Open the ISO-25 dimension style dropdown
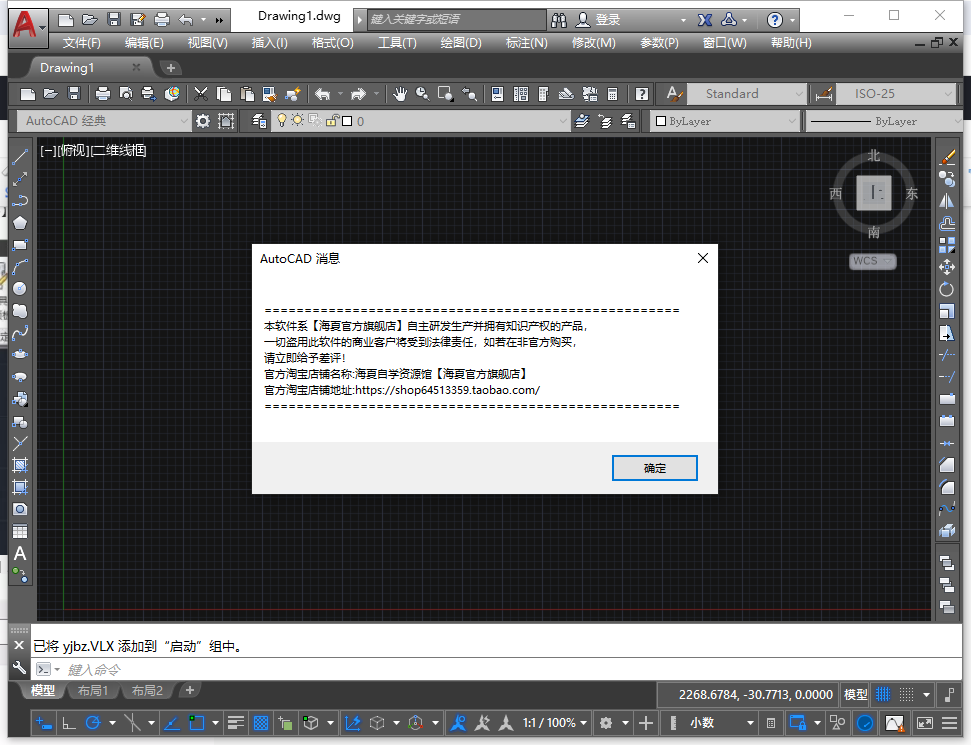The height and width of the screenshot is (745, 971). [895, 94]
